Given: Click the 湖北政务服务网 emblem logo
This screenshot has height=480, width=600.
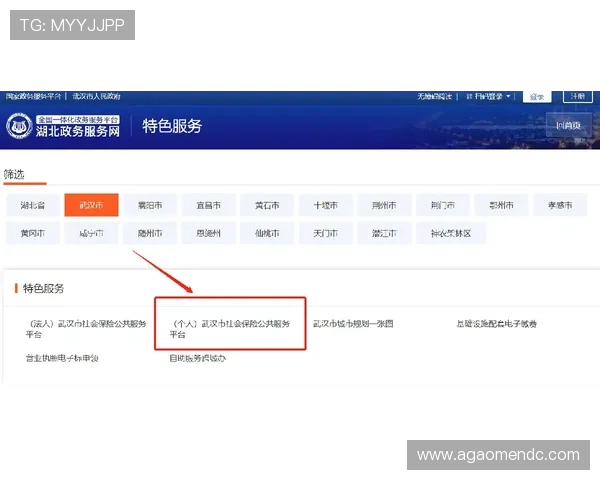Looking at the screenshot, I should (19, 126).
